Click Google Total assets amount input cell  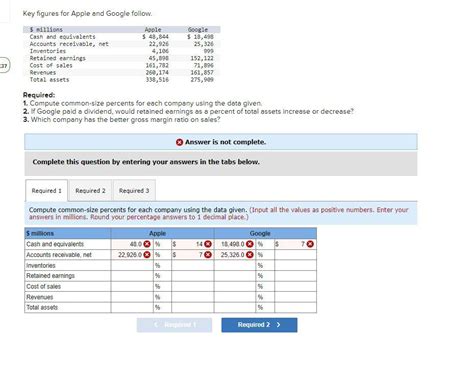pyautogui.click(x=235, y=307)
